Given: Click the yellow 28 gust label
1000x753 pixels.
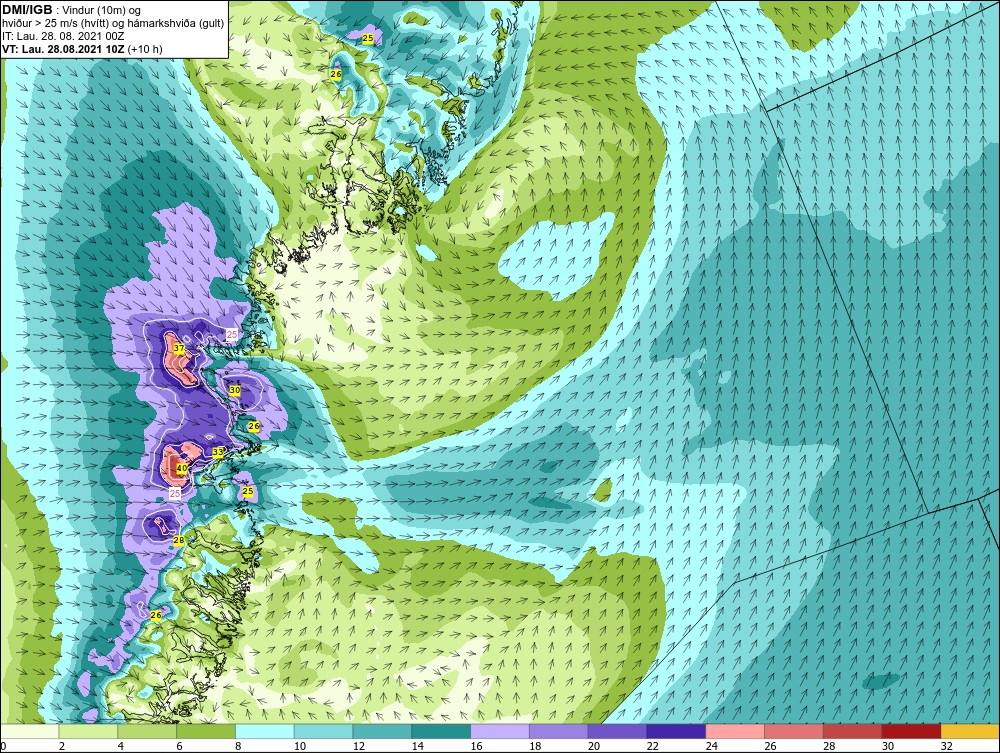Looking at the screenshot, I should coord(179,541).
